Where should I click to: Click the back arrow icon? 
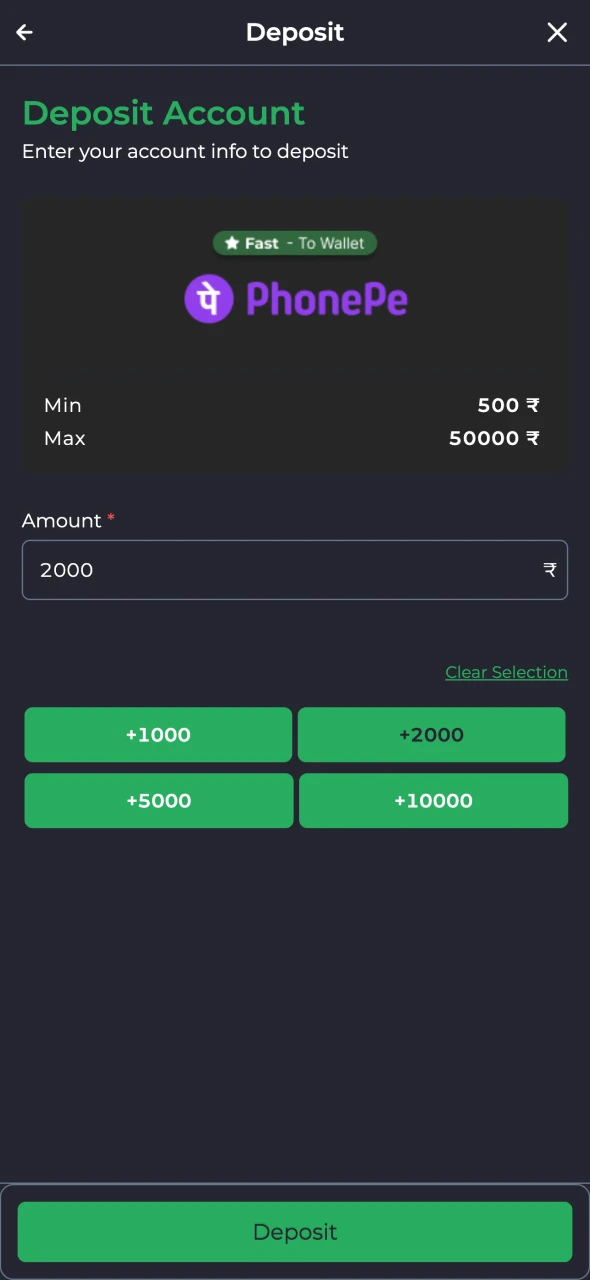click(24, 32)
